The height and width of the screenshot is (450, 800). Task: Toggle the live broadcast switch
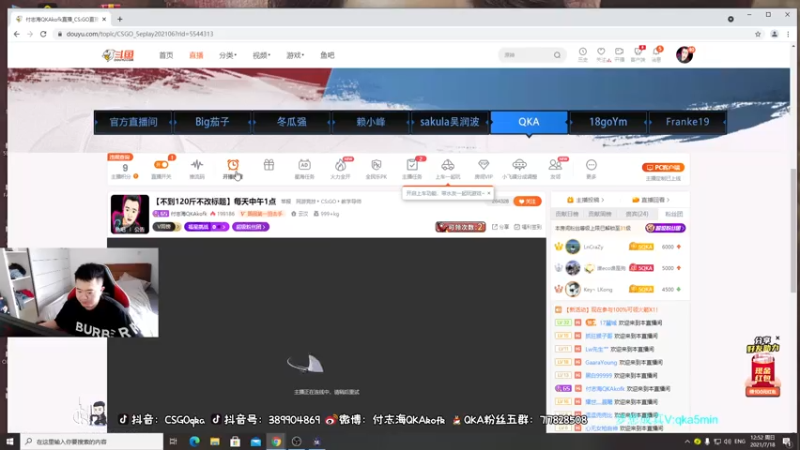point(161,165)
